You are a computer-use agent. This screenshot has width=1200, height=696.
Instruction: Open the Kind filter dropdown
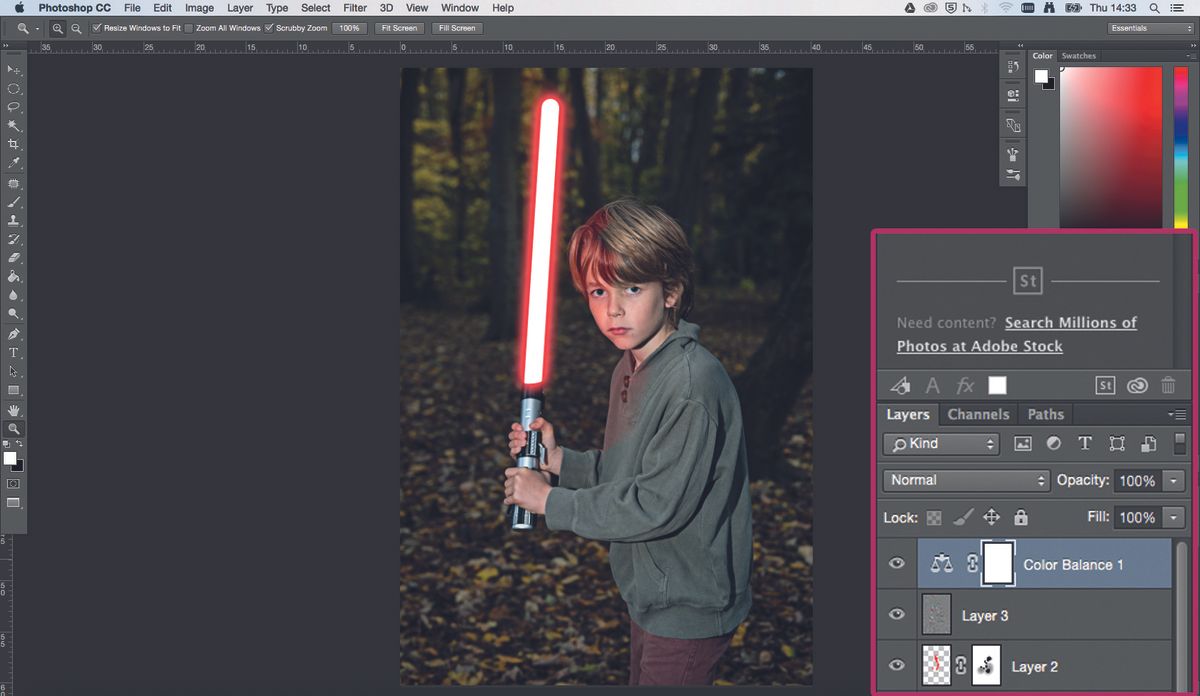[x=940, y=443]
